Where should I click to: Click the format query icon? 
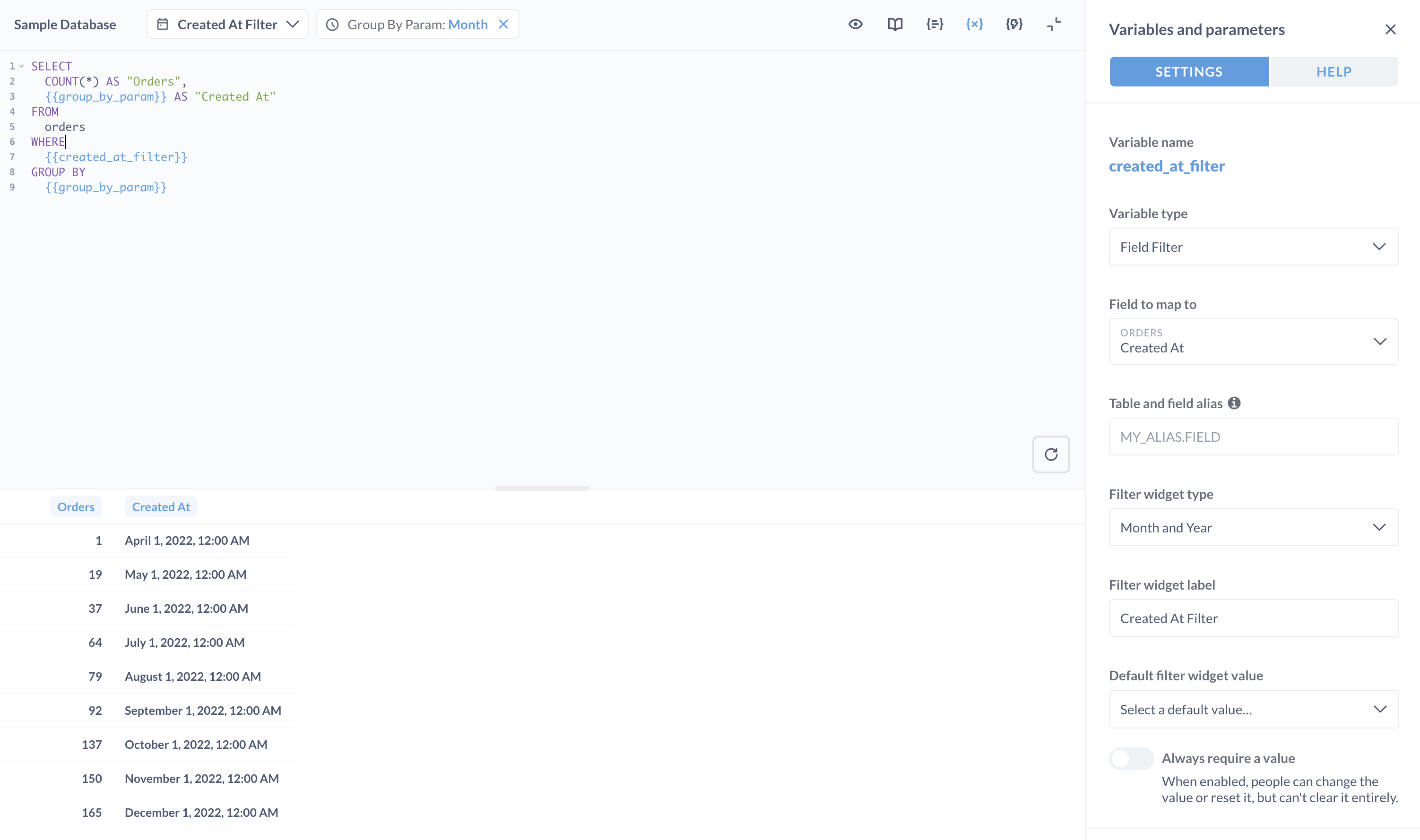pos(934,25)
